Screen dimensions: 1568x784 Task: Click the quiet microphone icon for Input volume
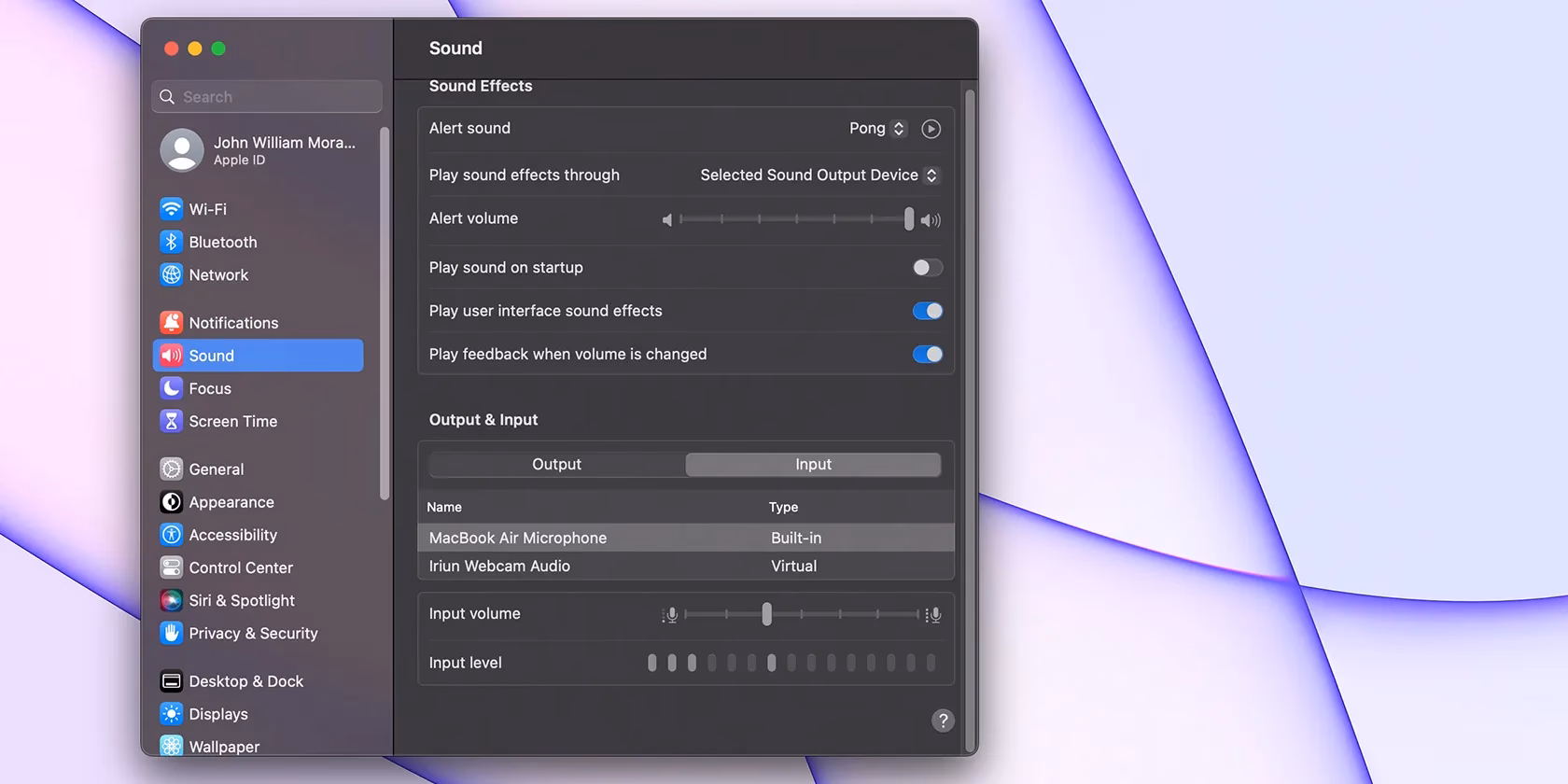669,615
